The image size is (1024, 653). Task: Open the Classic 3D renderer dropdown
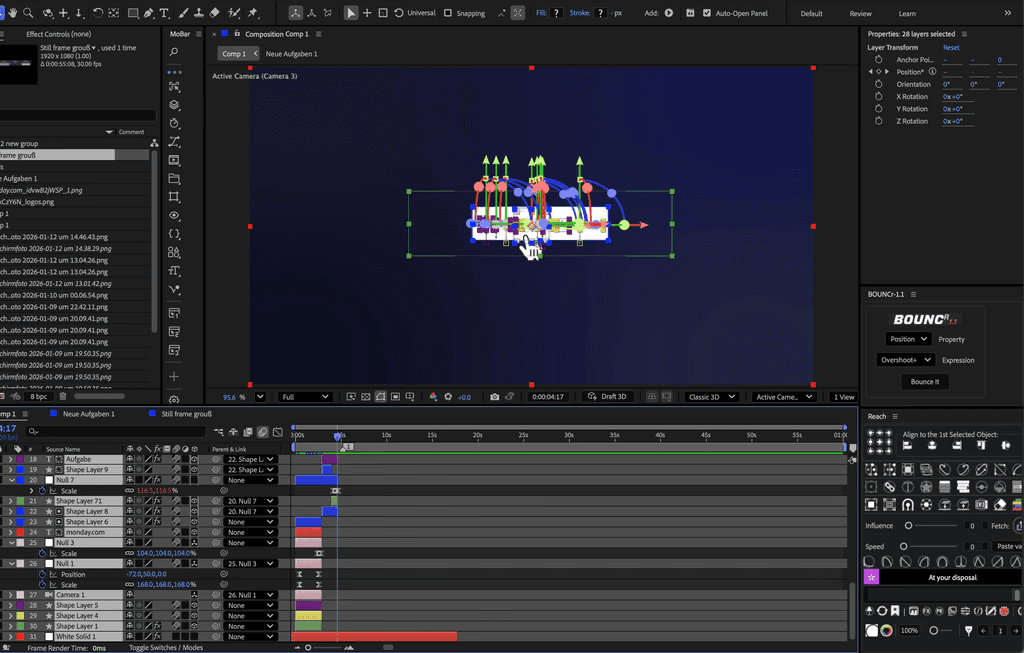point(711,396)
